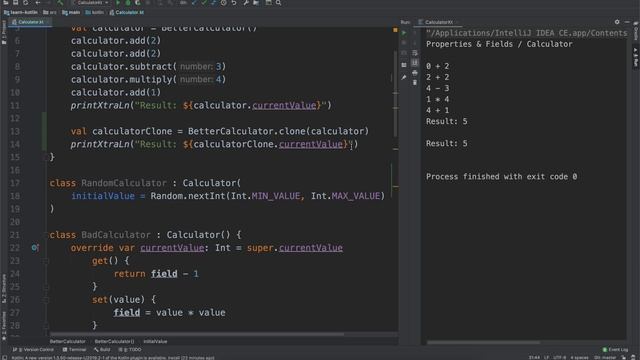This screenshot has width=640, height=360.
Task: Toggle scroll to end in the Run console
Action: (x=415, y=63)
